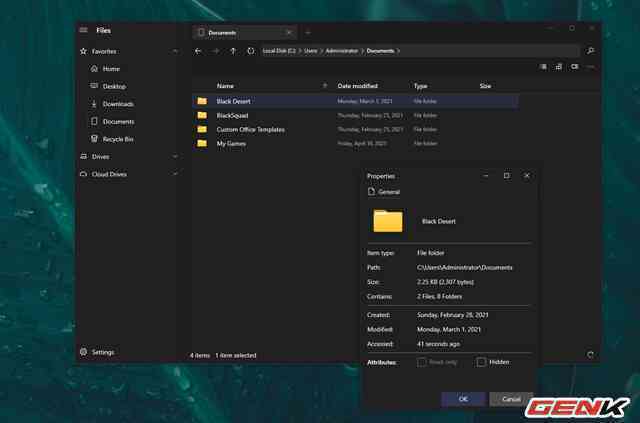Go forward with the right arrow

tap(216, 51)
